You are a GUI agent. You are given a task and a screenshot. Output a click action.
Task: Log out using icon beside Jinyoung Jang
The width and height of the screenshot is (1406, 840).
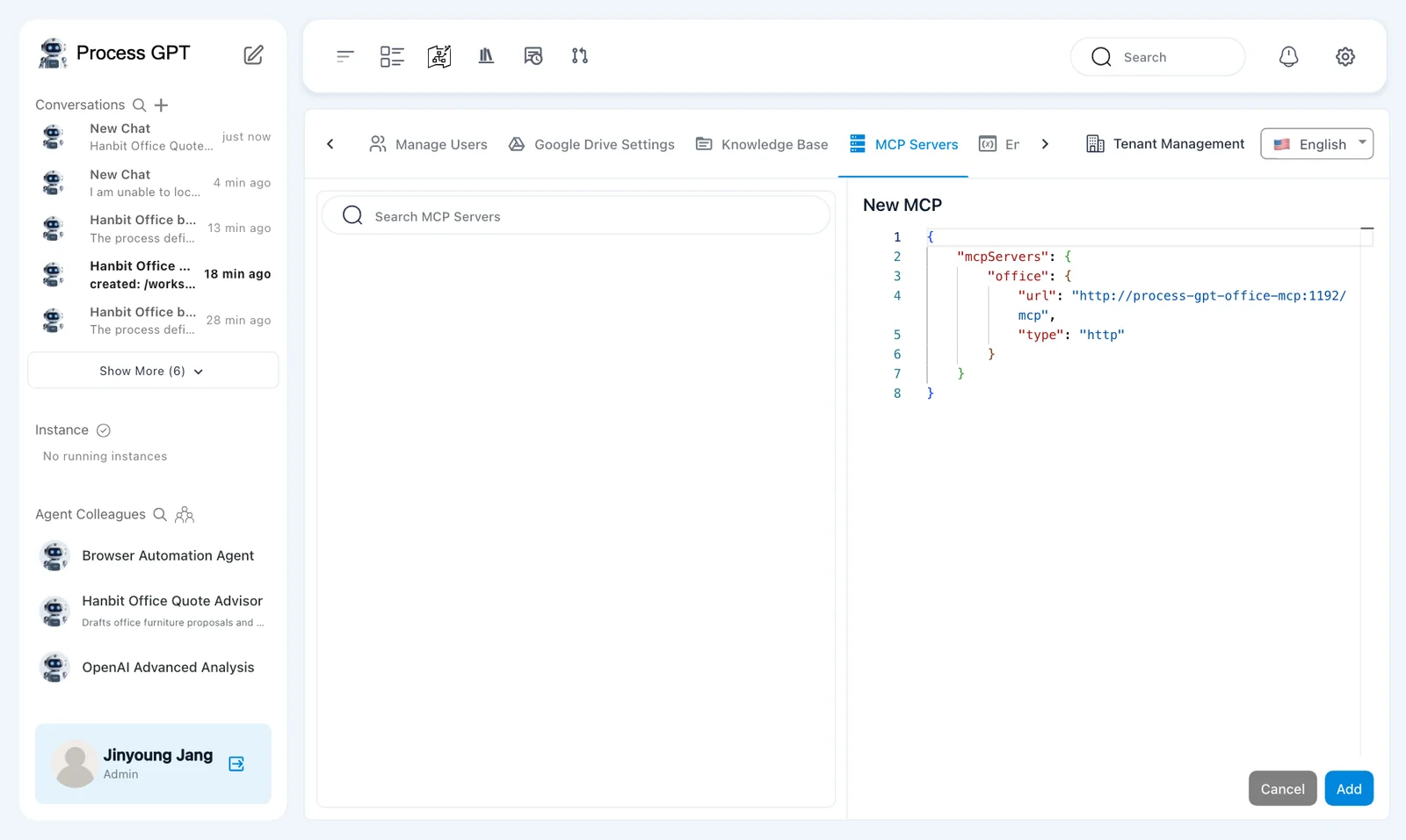tap(236, 764)
